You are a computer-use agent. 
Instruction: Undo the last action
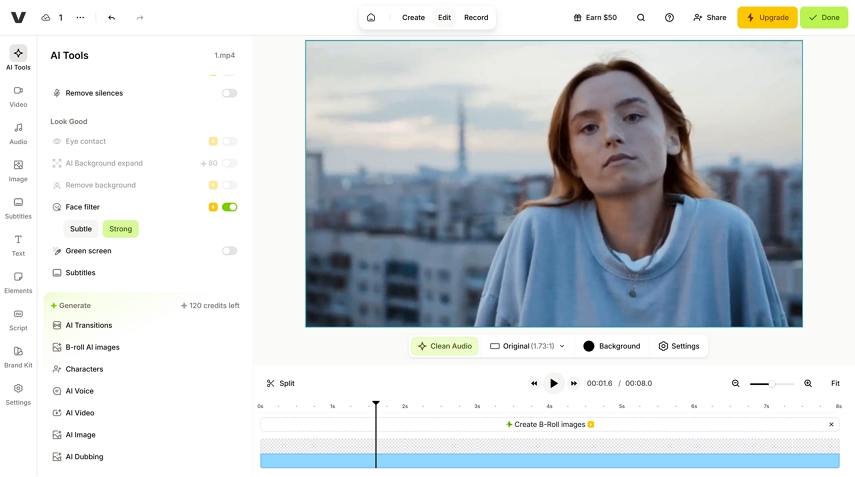click(x=112, y=17)
